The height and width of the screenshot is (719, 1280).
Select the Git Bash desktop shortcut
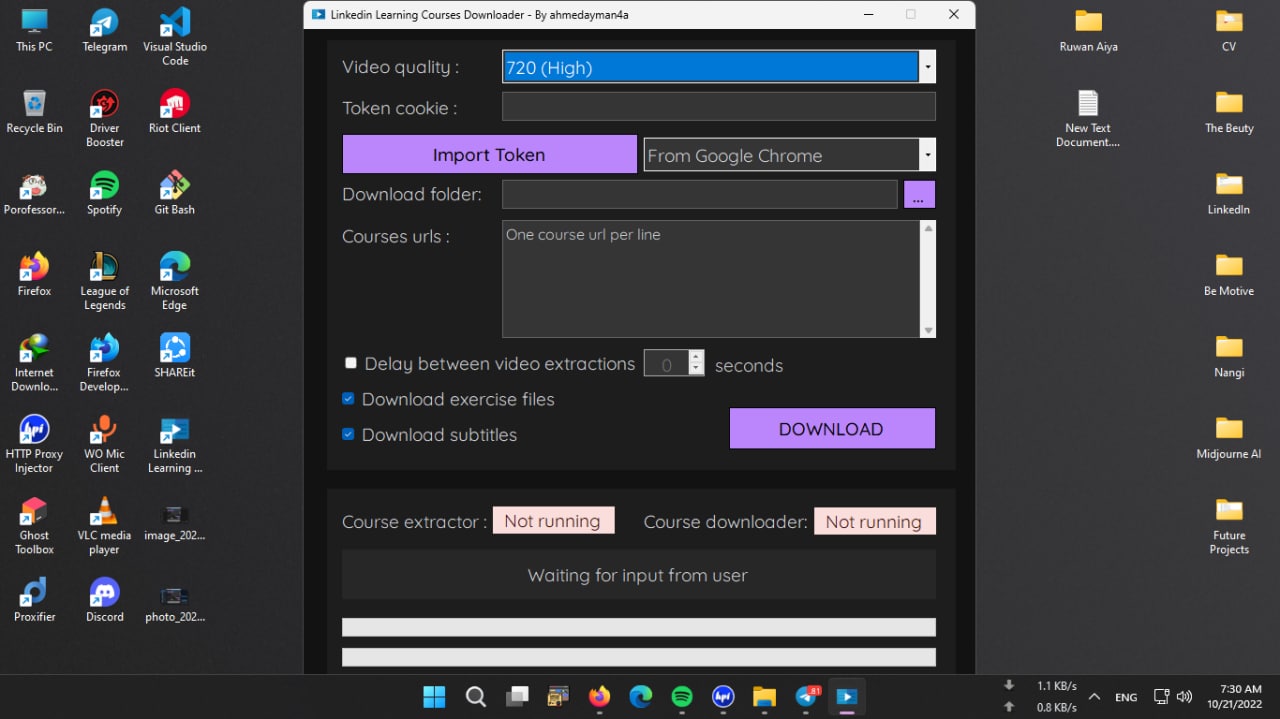[175, 193]
